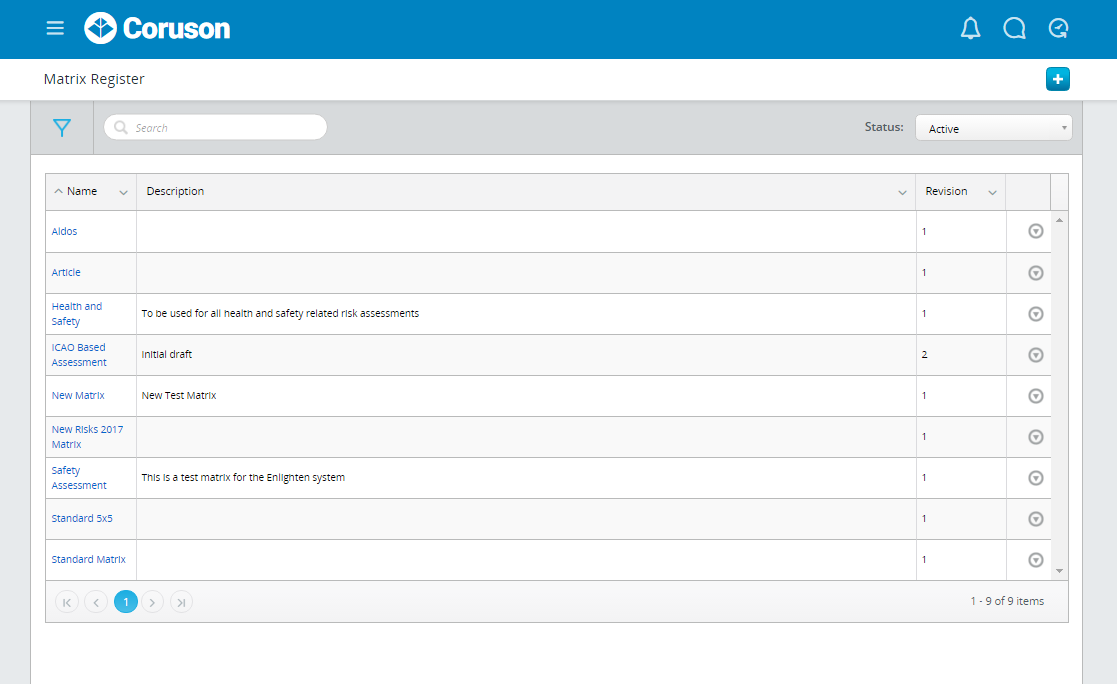Open row actions for New Risks 2017 Matrix
The width and height of the screenshot is (1117, 684).
1036,437
